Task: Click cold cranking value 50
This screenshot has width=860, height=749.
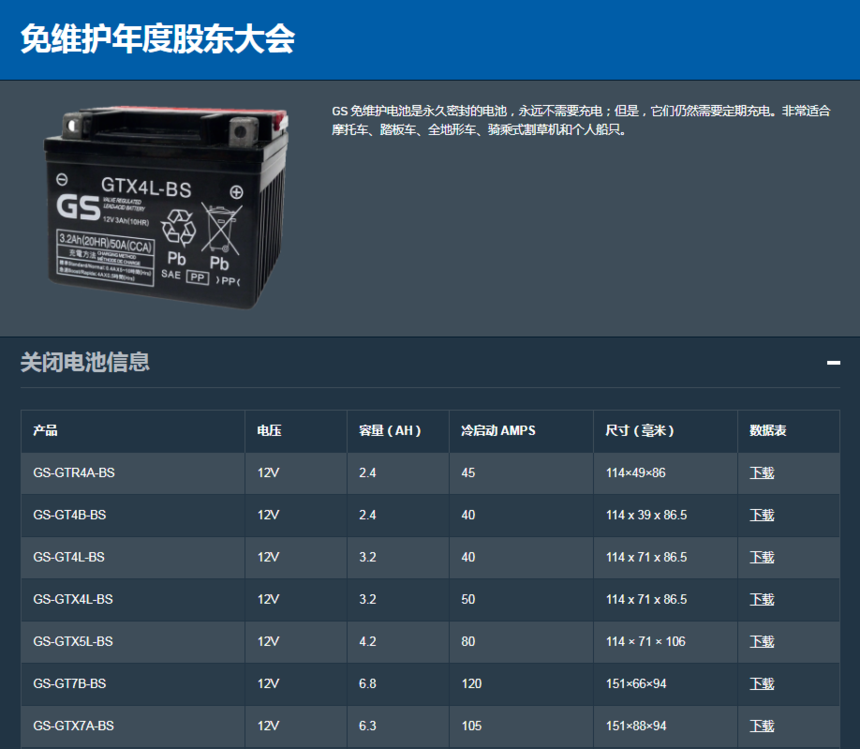Action: coord(468,599)
